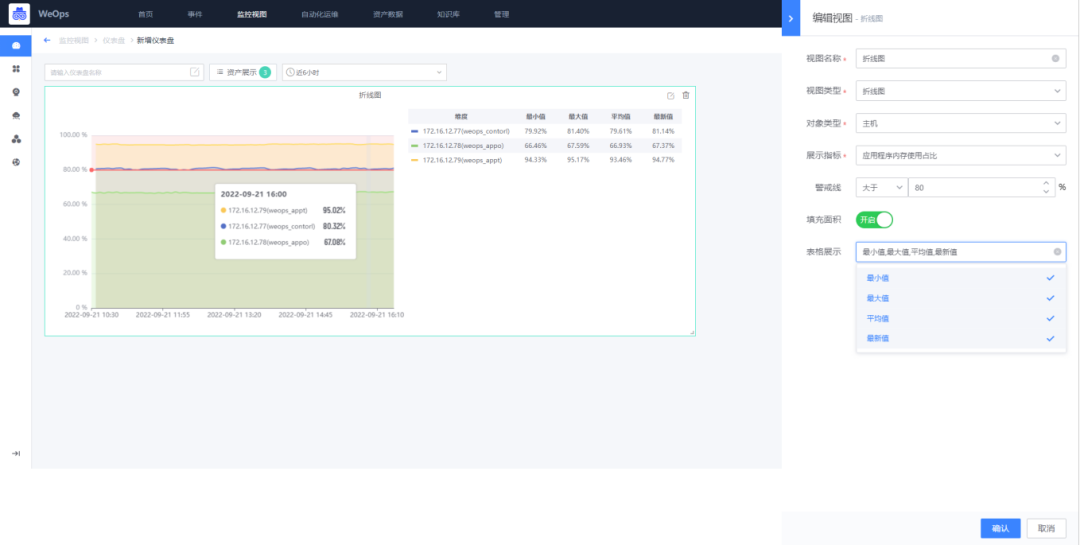Click the view name input field
This screenshot has width=1080, height=545.
961,59
